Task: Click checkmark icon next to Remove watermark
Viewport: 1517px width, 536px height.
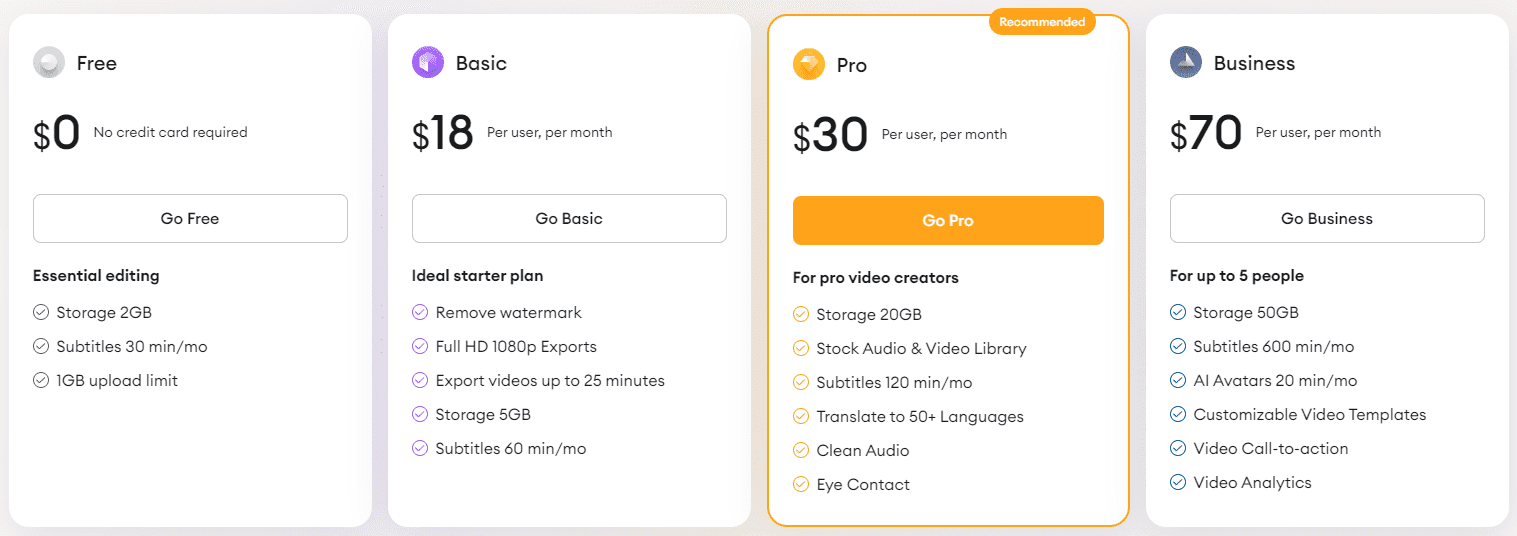Action: (x=420, y=313)
